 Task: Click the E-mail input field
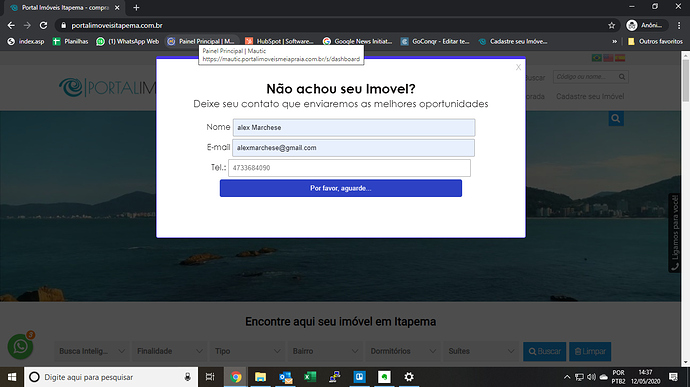click(x=353, y=148)
